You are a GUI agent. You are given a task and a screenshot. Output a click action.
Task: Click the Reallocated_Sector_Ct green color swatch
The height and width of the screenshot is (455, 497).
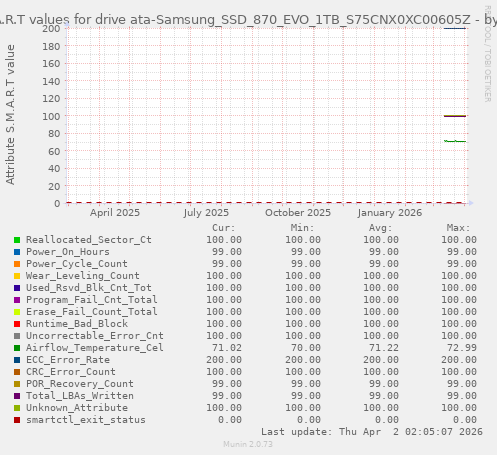point(17,240)
